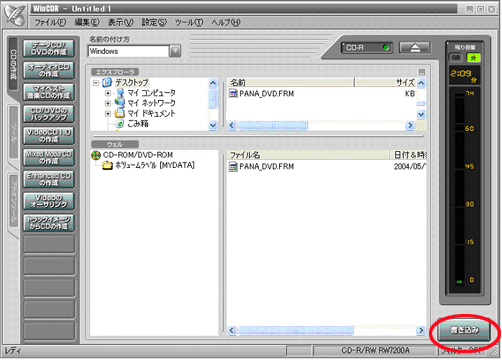Start オーディオCDの作成 mode

click(49, 70)
